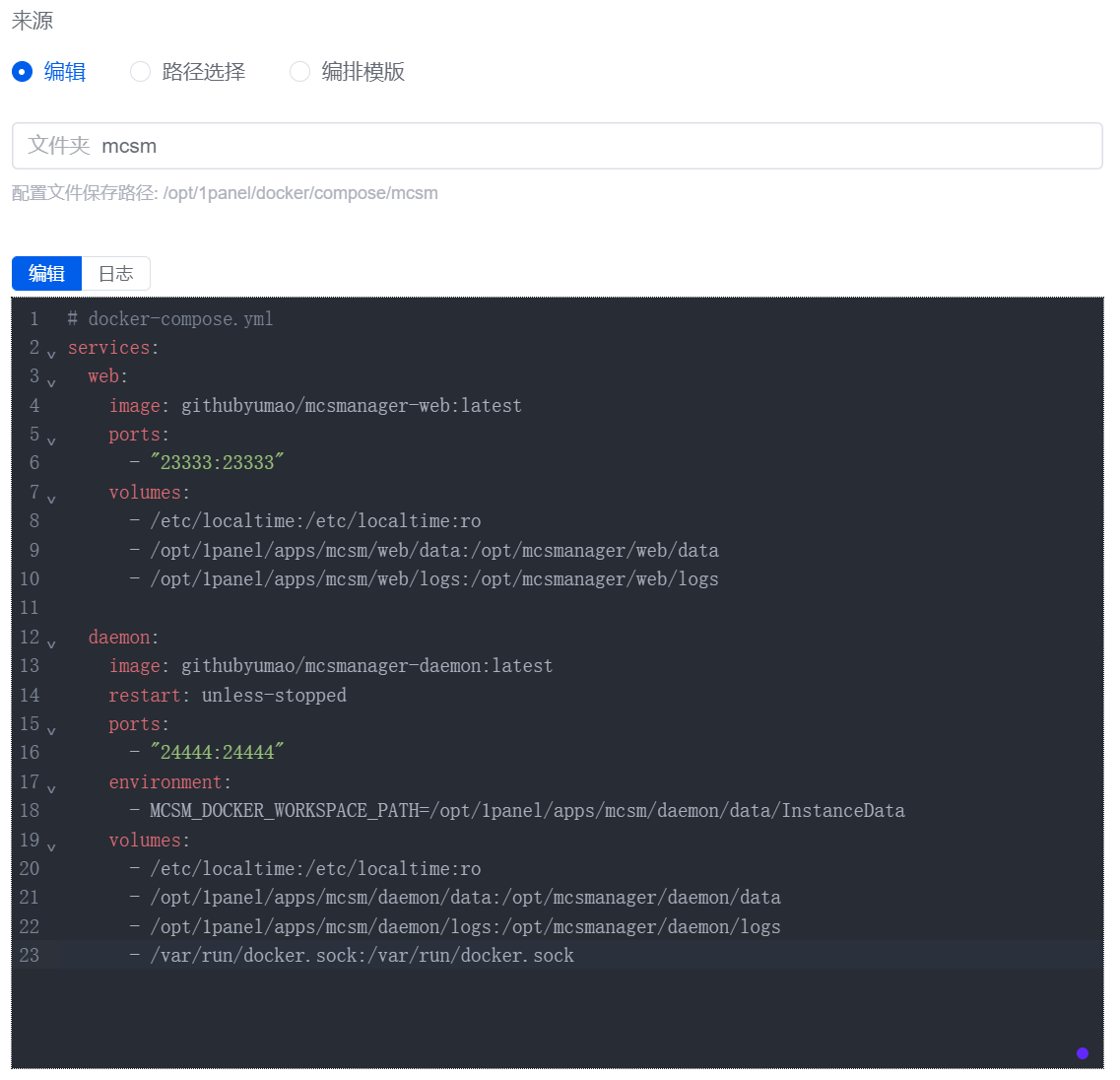
Task: Click the 来源 label
Action: point(33,20)
